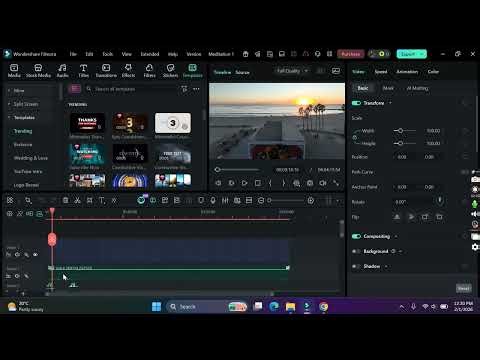The image size is (480, 360).
Task: Select the Logo Reveal category
Action: pyautogui.click(x=26, y=185)
